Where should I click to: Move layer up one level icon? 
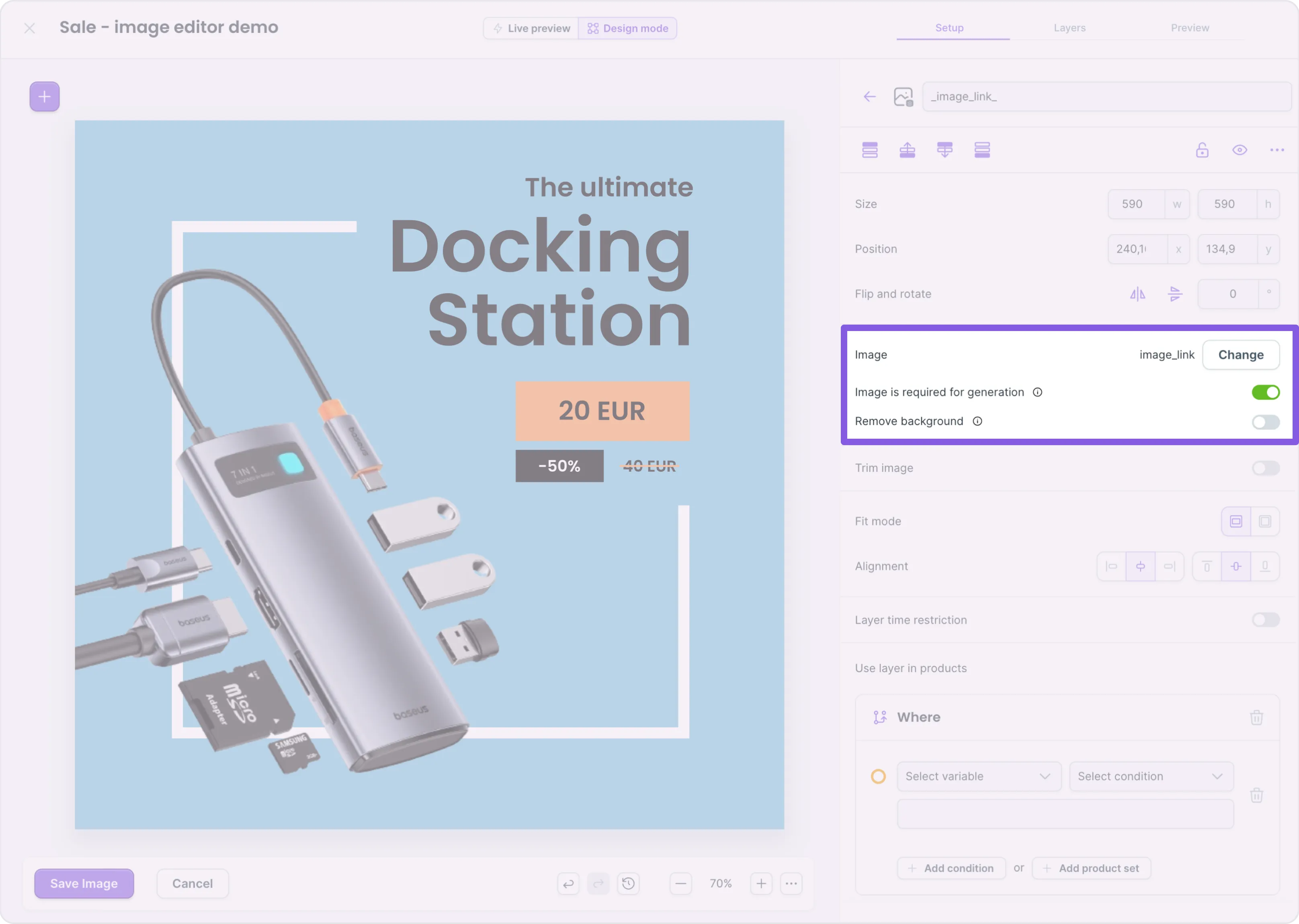click(x=908, y=149)
